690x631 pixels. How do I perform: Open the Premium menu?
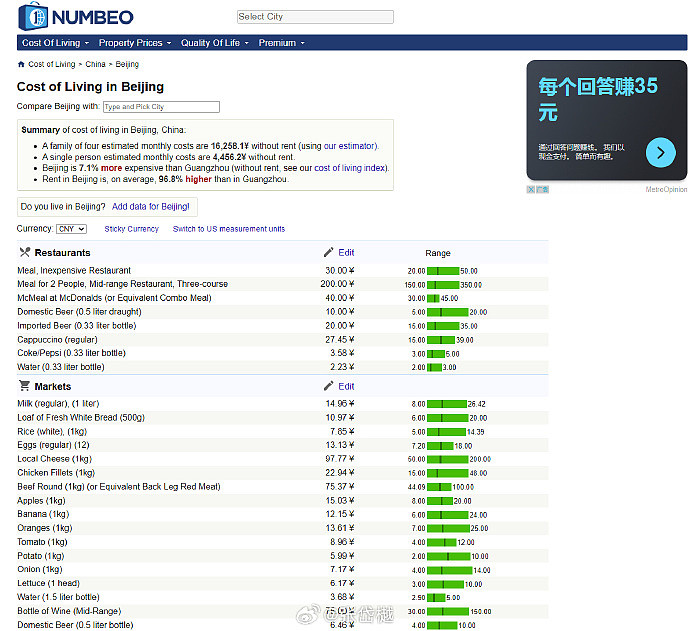281,43
